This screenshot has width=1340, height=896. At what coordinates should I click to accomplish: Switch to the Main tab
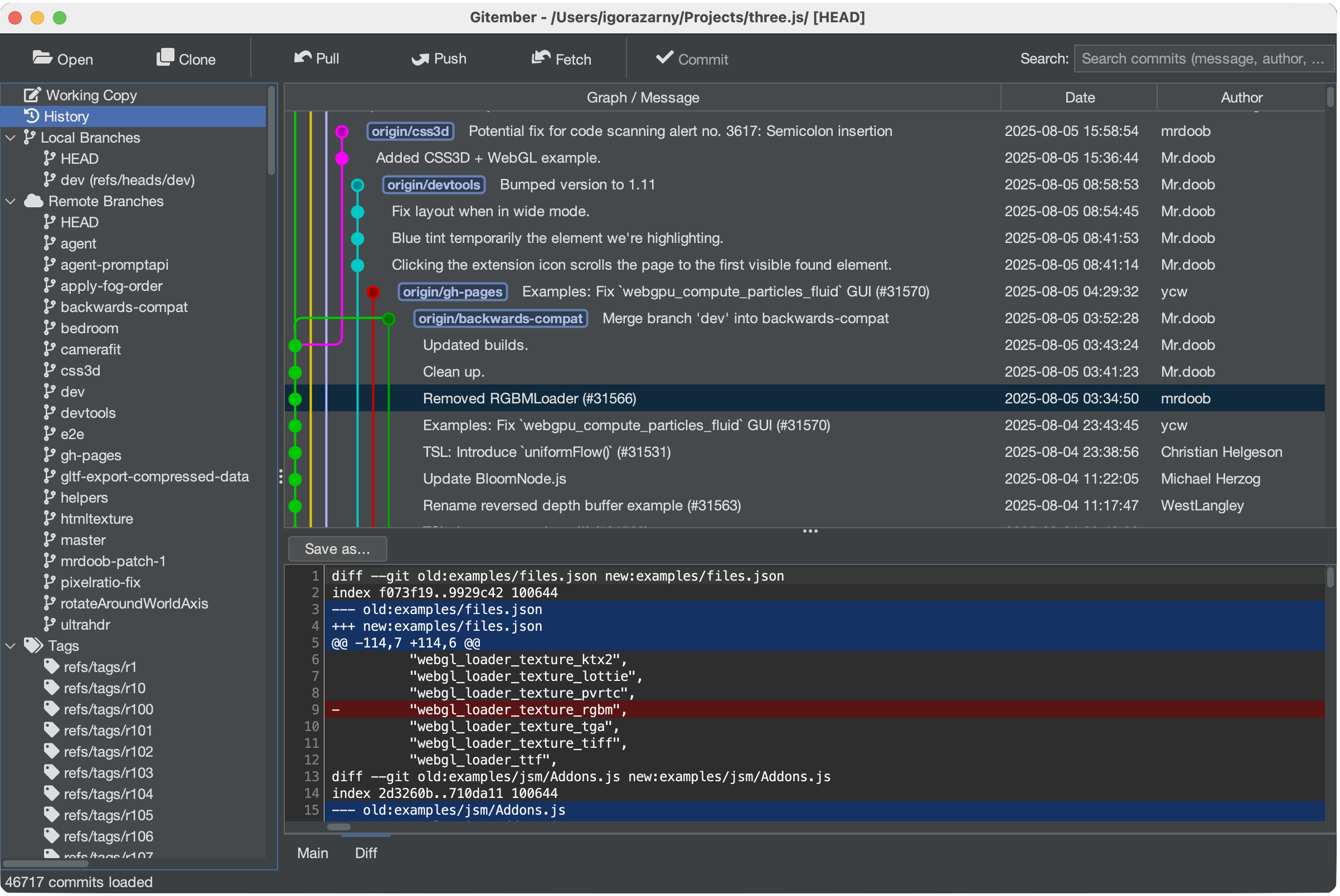pos(312,853)
